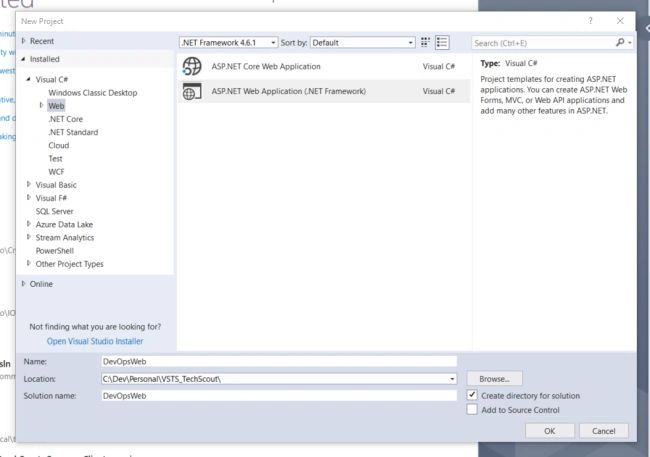The height and width of the screenshot is (457, 650).
Task: Select the SQL Server category
Action: [54, 211]
